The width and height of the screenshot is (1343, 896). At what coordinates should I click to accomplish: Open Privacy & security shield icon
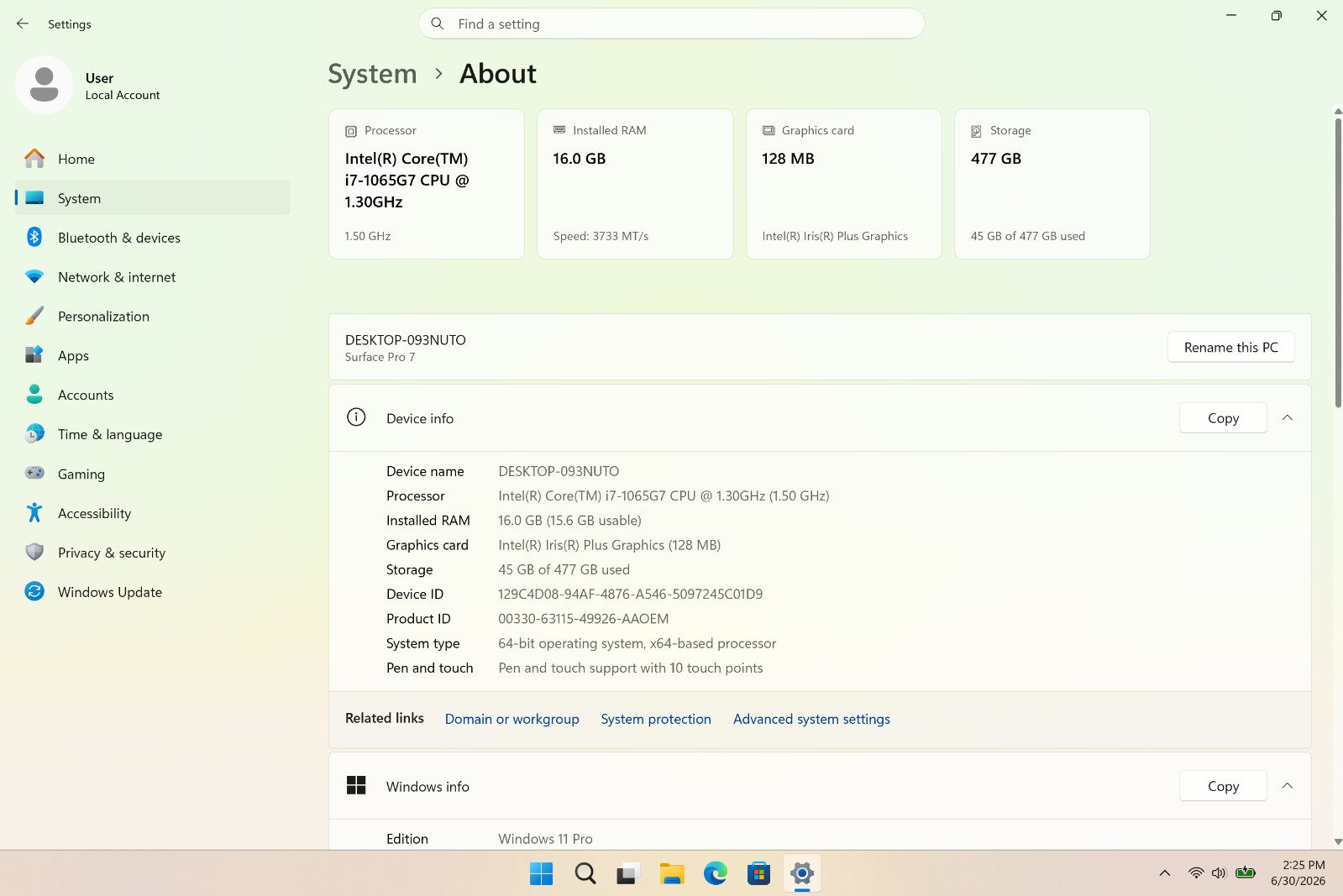[x=34, y=552]
